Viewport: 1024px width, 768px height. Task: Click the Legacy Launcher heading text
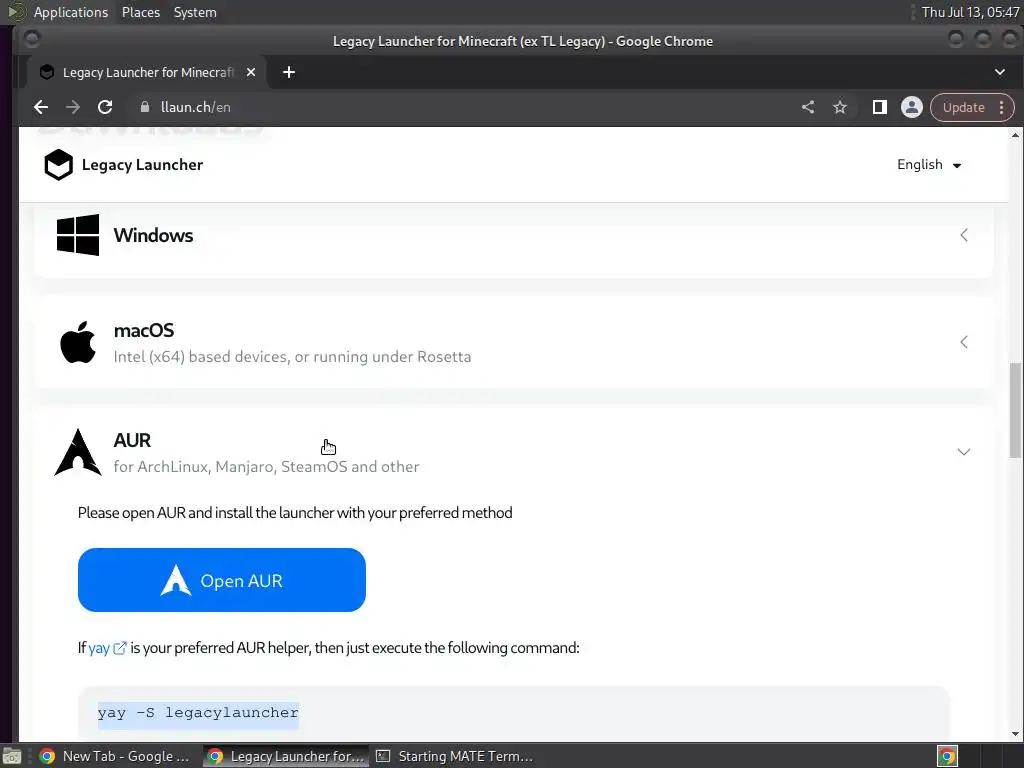point(142,165)
